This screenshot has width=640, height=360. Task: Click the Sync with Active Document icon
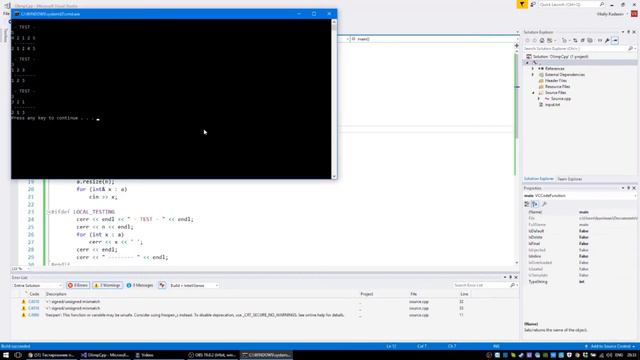coord(575,40)
